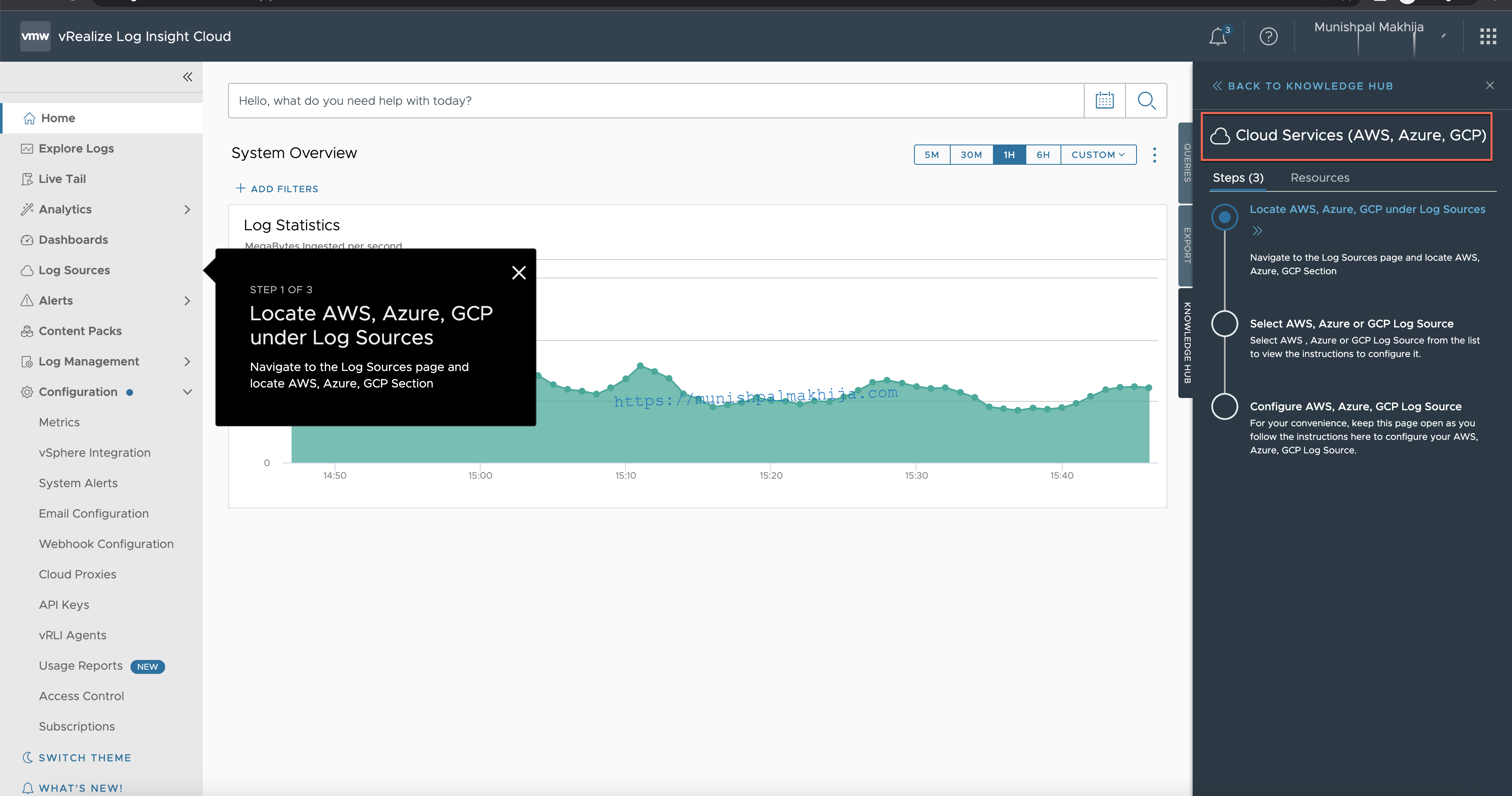The height and width of the screenshot is (796, 1512).
Task: Click the Configuration gear icon
Action: 27,392
